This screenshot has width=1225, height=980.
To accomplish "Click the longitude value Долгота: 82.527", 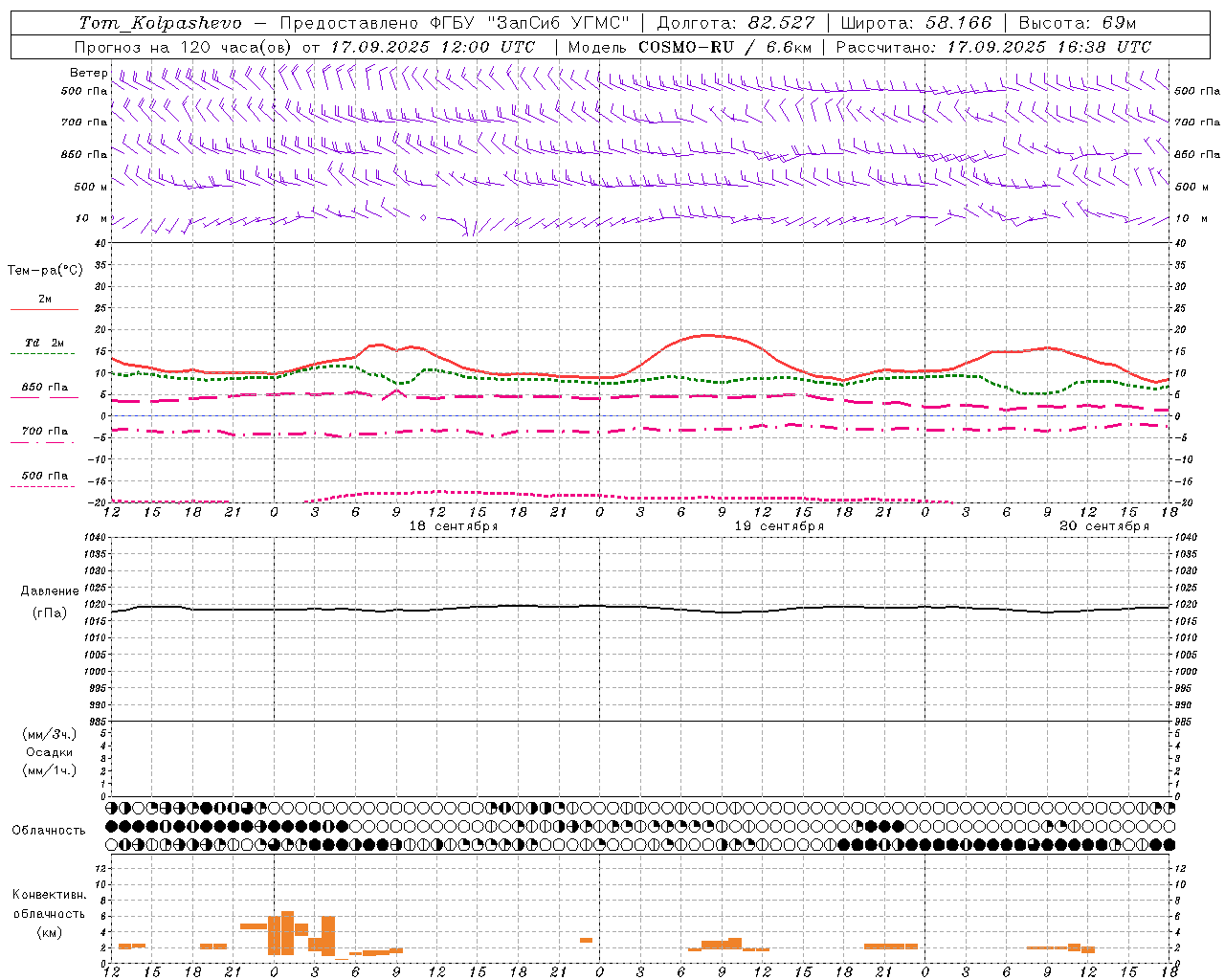I will (x=735, y=23).
